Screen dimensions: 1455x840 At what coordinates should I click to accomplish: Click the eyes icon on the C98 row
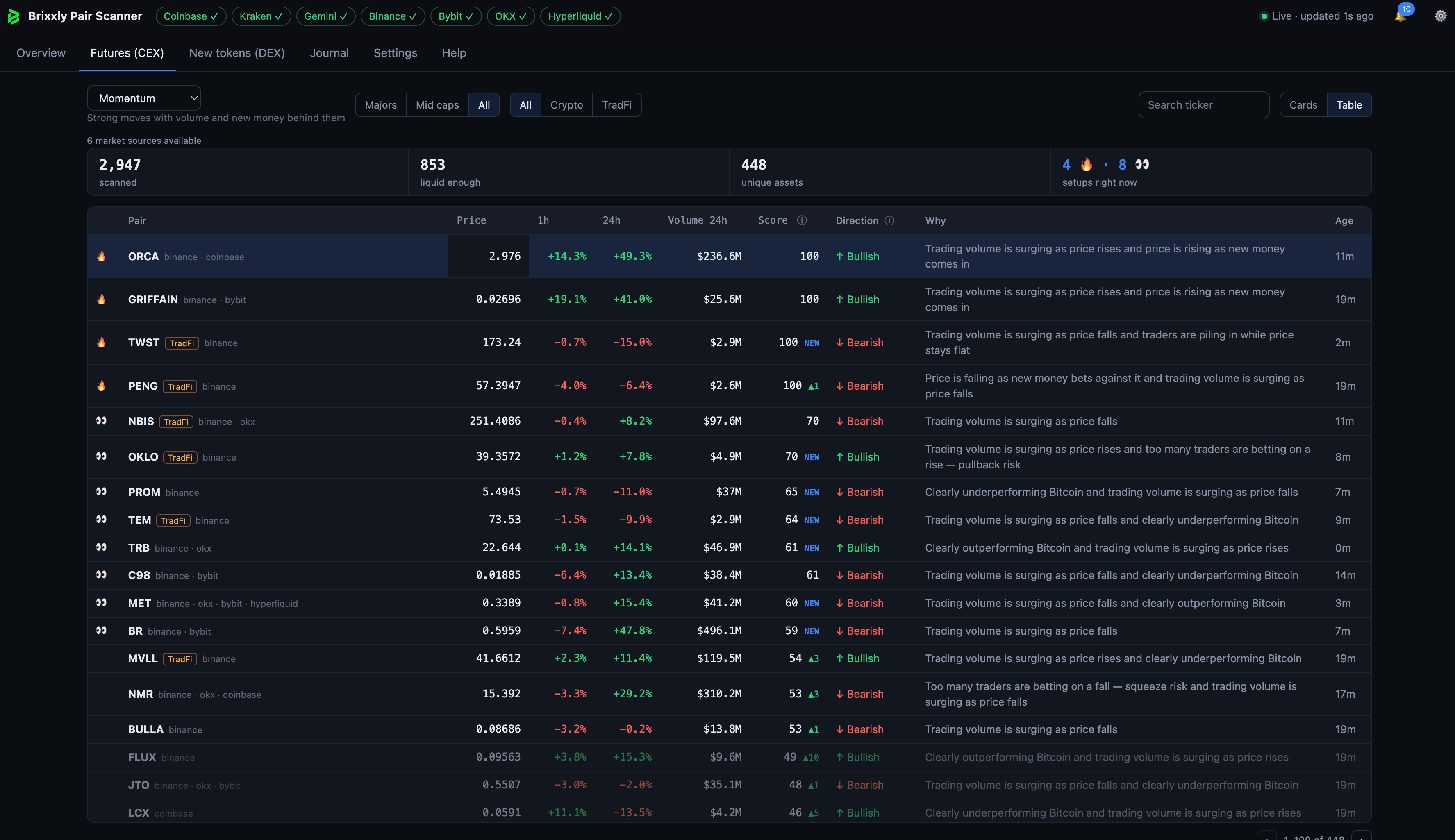pos(102,574)
